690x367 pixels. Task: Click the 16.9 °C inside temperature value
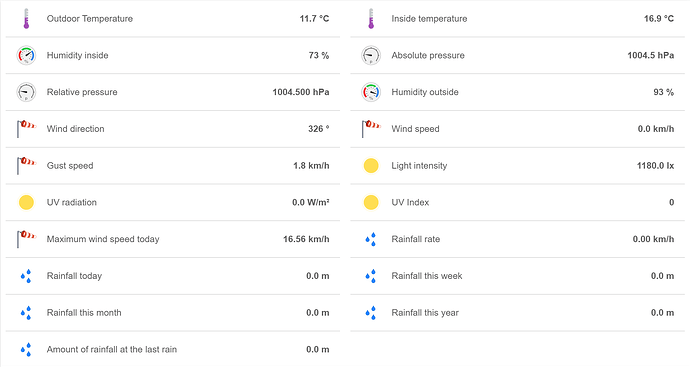click(x=659, y=18)
